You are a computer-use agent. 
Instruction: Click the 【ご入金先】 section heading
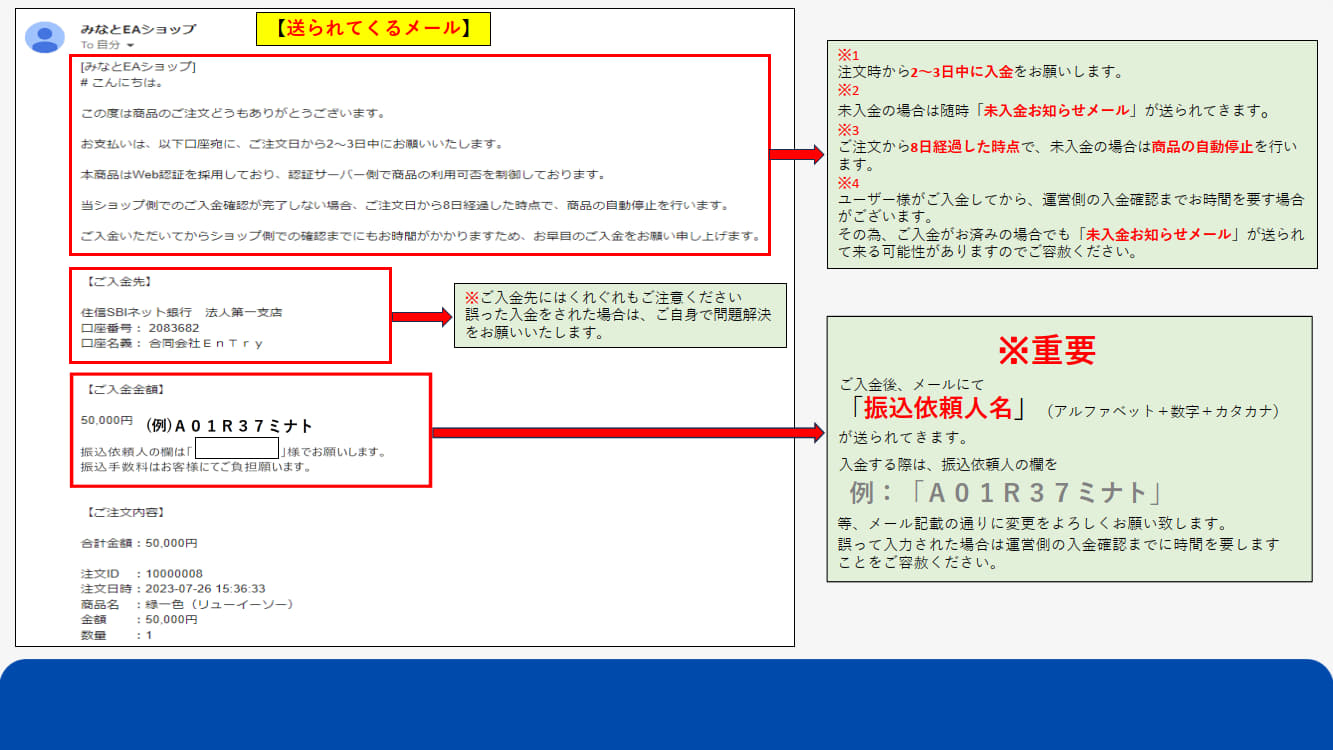click(x=120, y=283)
